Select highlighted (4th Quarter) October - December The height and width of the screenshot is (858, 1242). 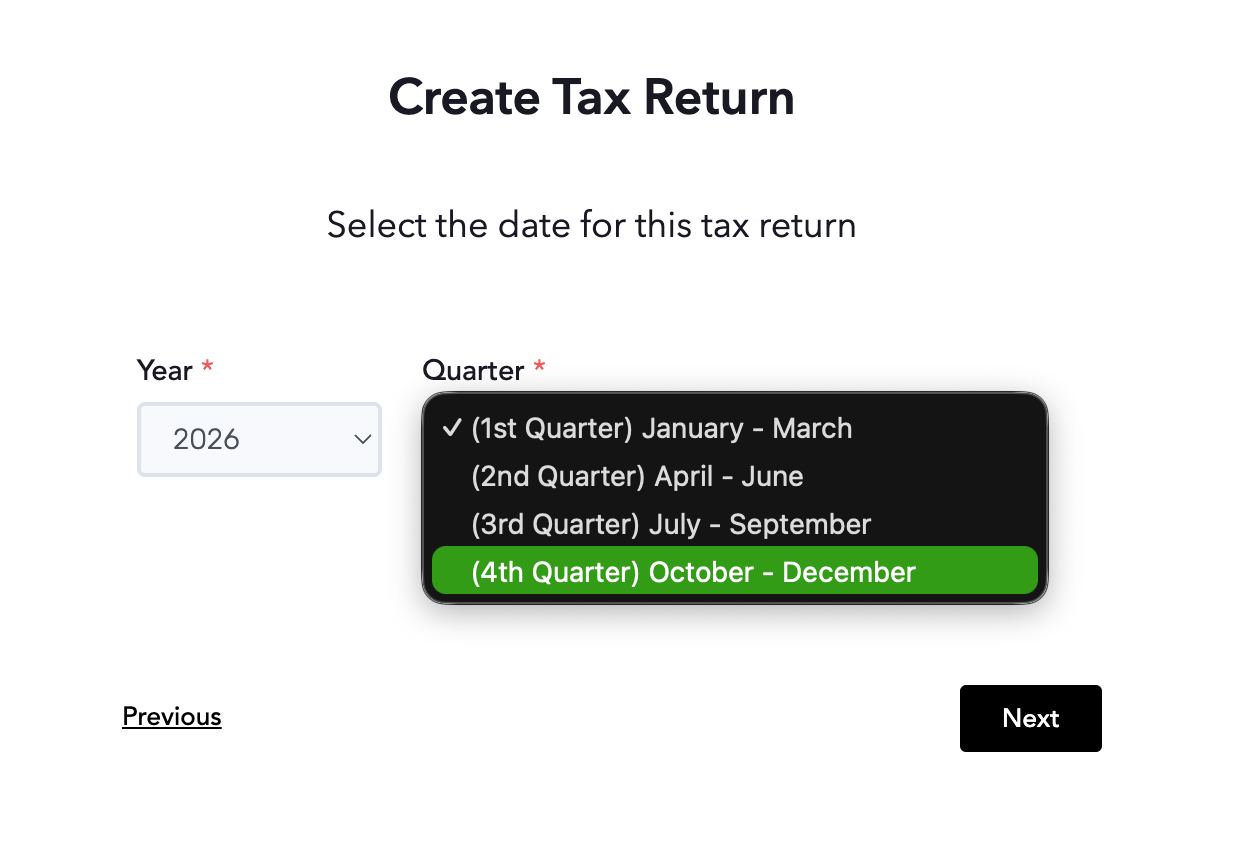point(735,571)
